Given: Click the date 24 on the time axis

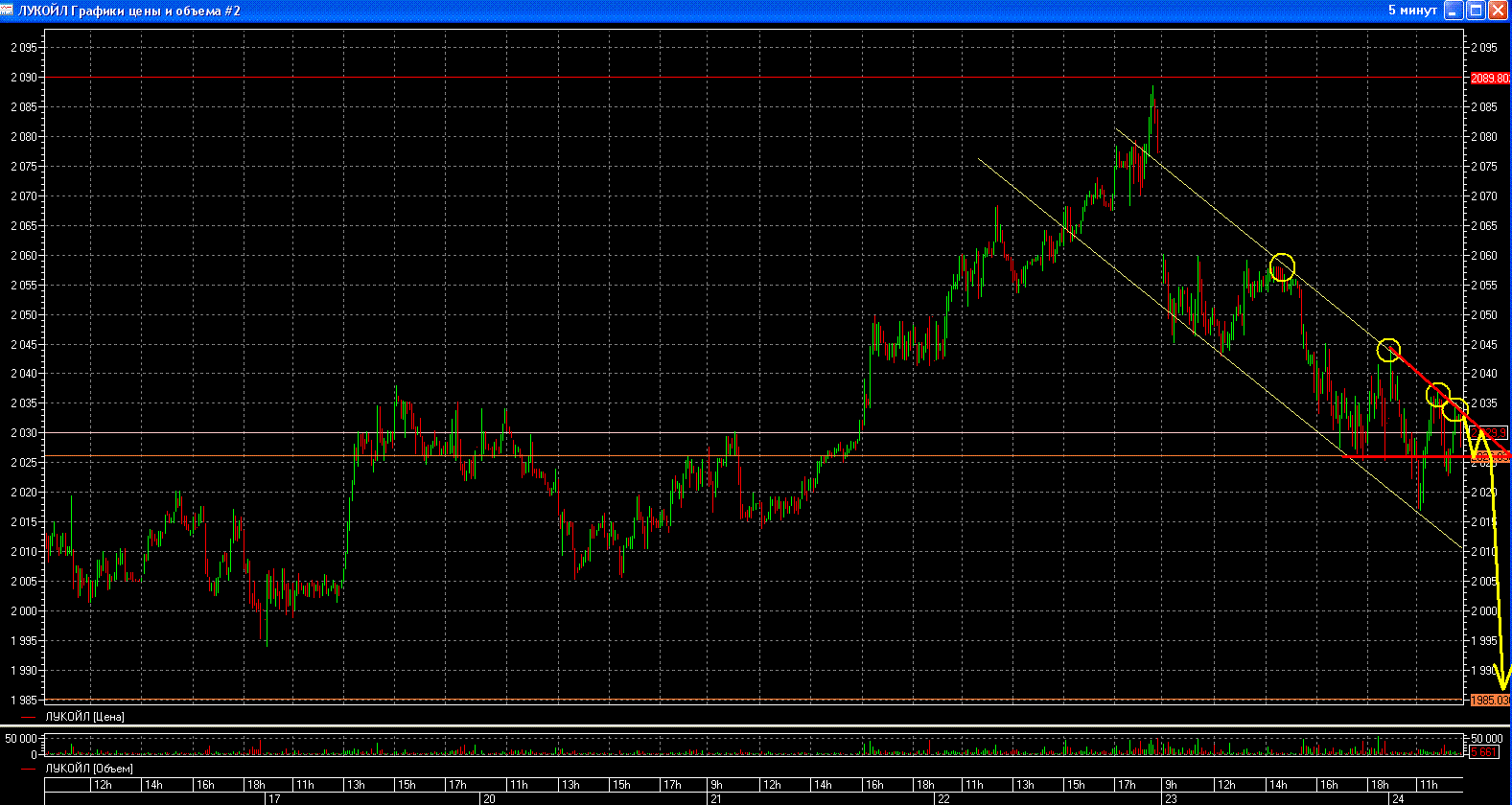Looking at the screenshot, I should (1398, 798).
